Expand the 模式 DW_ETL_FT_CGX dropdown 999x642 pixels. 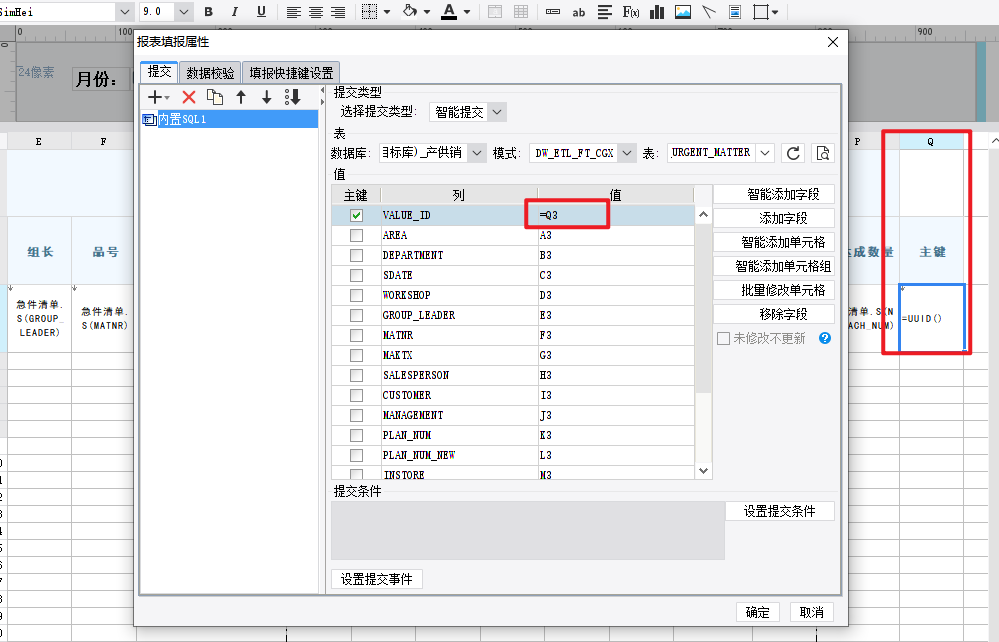pyautogui.click(x=628, y=153)
